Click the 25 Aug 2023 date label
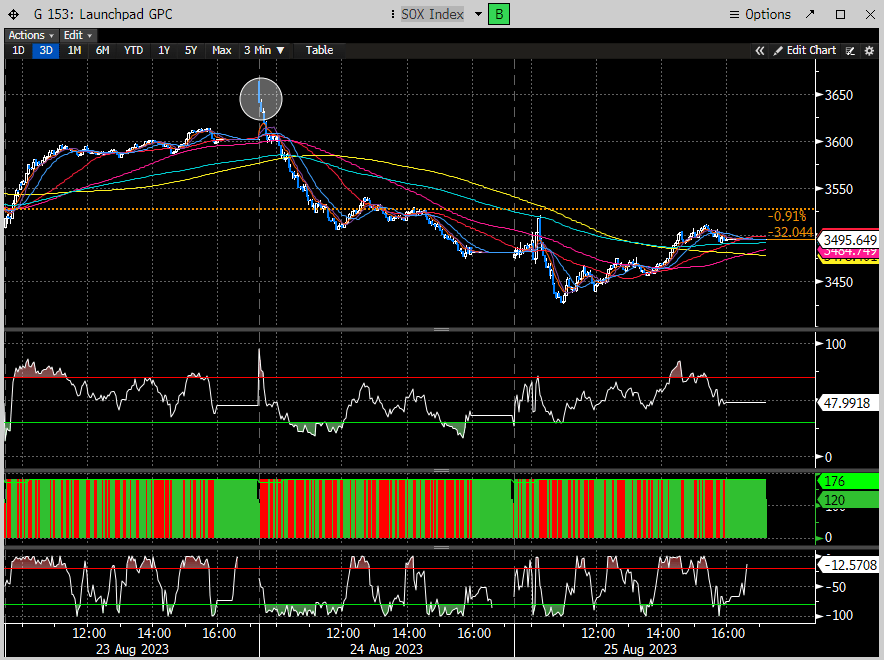Screen dimensions: 884x660 click(x=640, y=649)
